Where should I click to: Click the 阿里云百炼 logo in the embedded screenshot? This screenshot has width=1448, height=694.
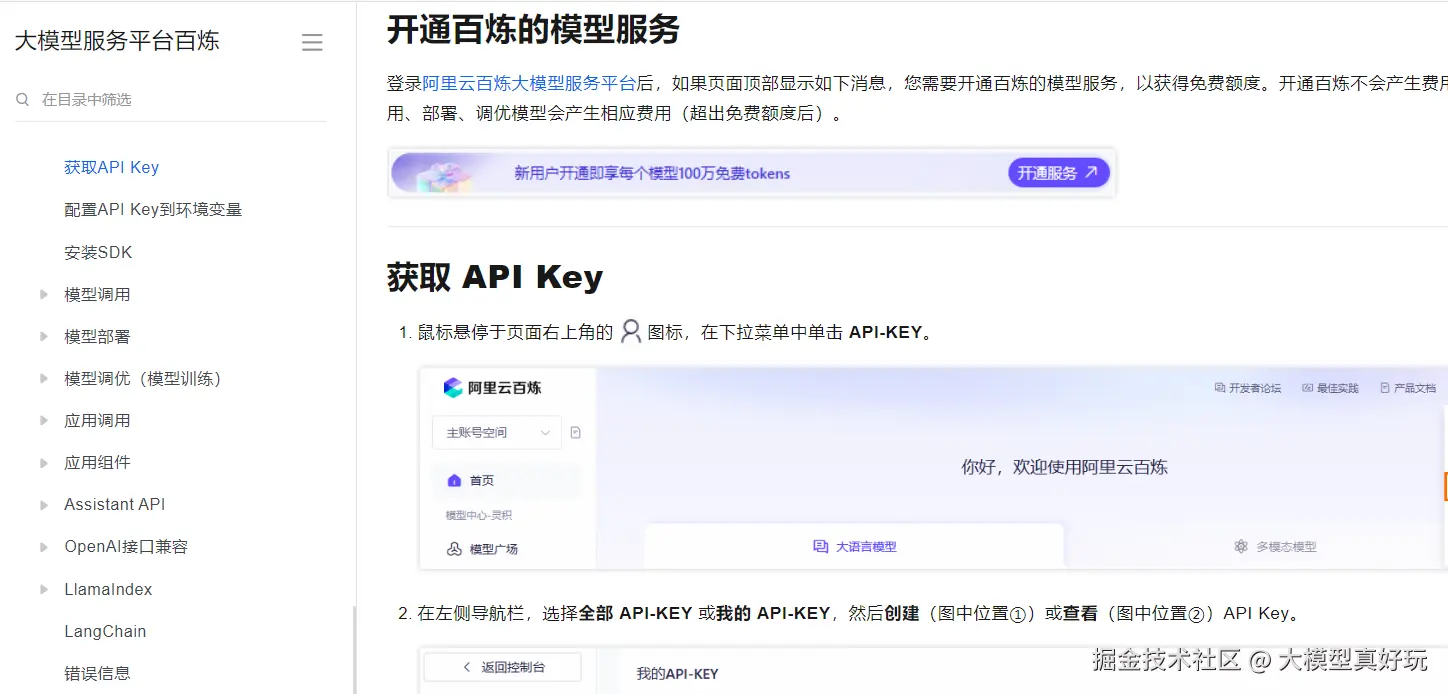(x=492, y=388)
